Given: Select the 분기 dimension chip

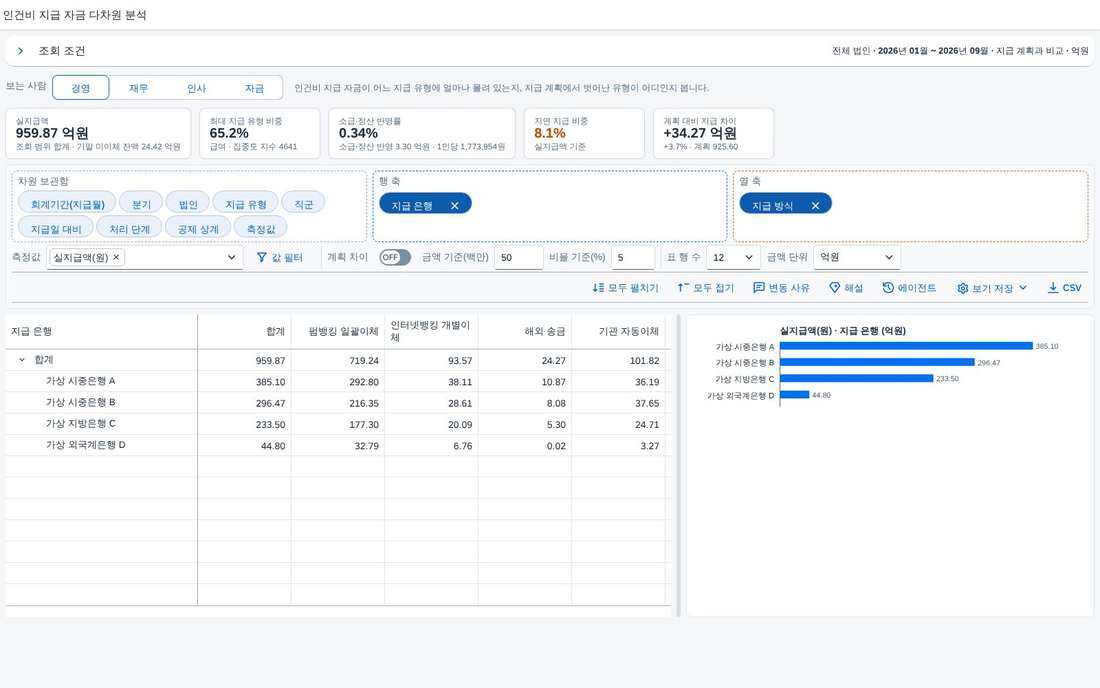Looking at the screenshot, I should pos(141,204).
